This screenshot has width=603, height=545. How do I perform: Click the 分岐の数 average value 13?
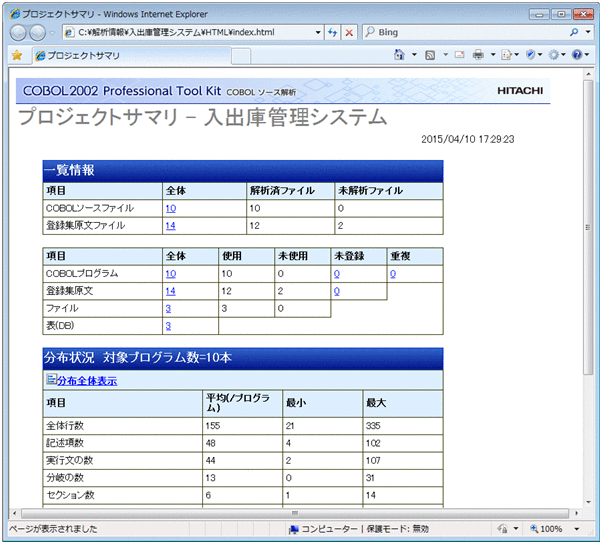[x=210, y=478]
